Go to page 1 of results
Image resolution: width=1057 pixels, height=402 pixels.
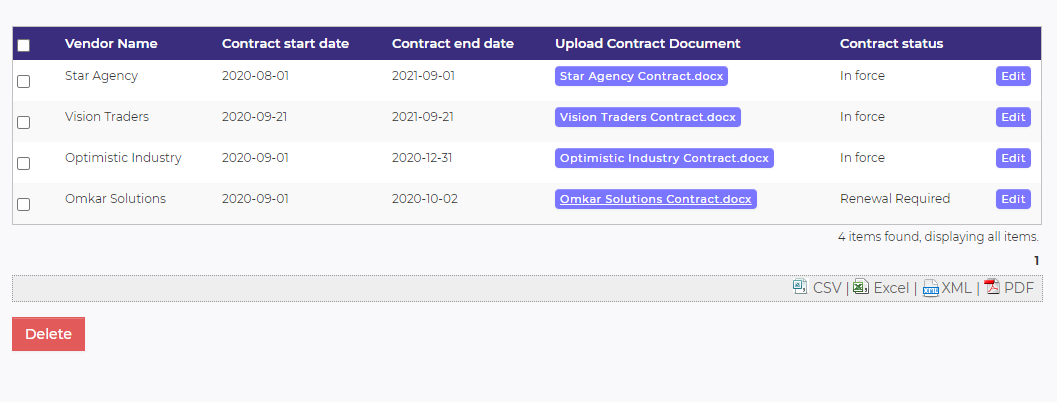click(x=1036, y=261)
